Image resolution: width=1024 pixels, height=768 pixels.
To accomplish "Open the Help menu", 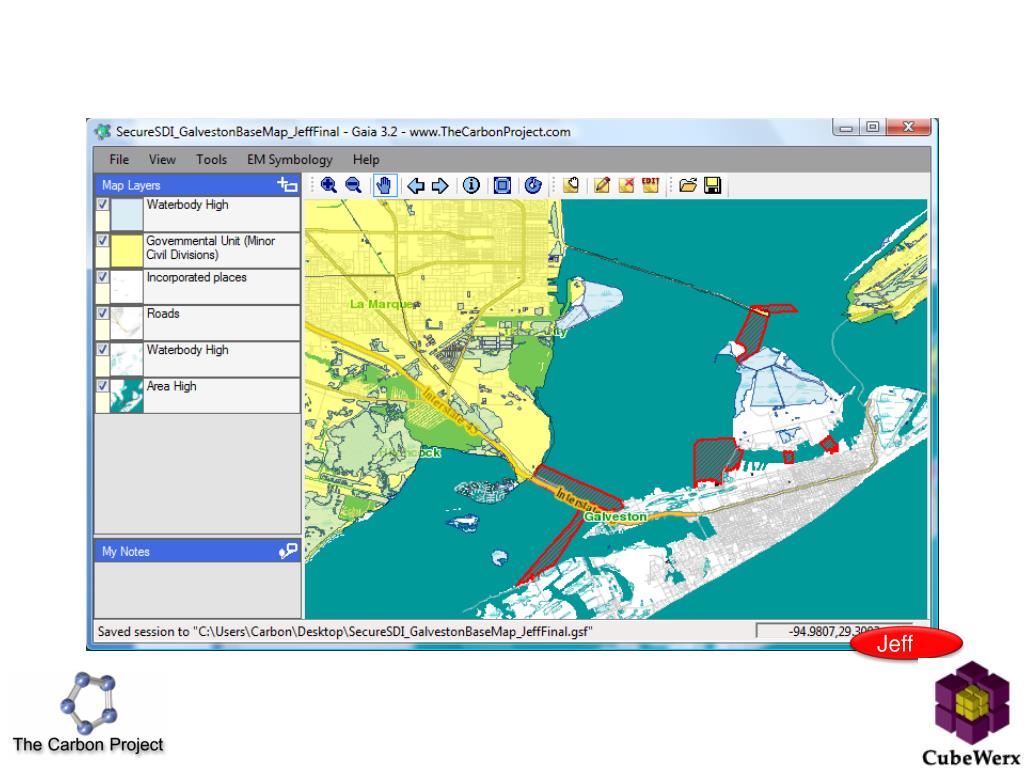I will pyautogui.click(x=366, y=159).
